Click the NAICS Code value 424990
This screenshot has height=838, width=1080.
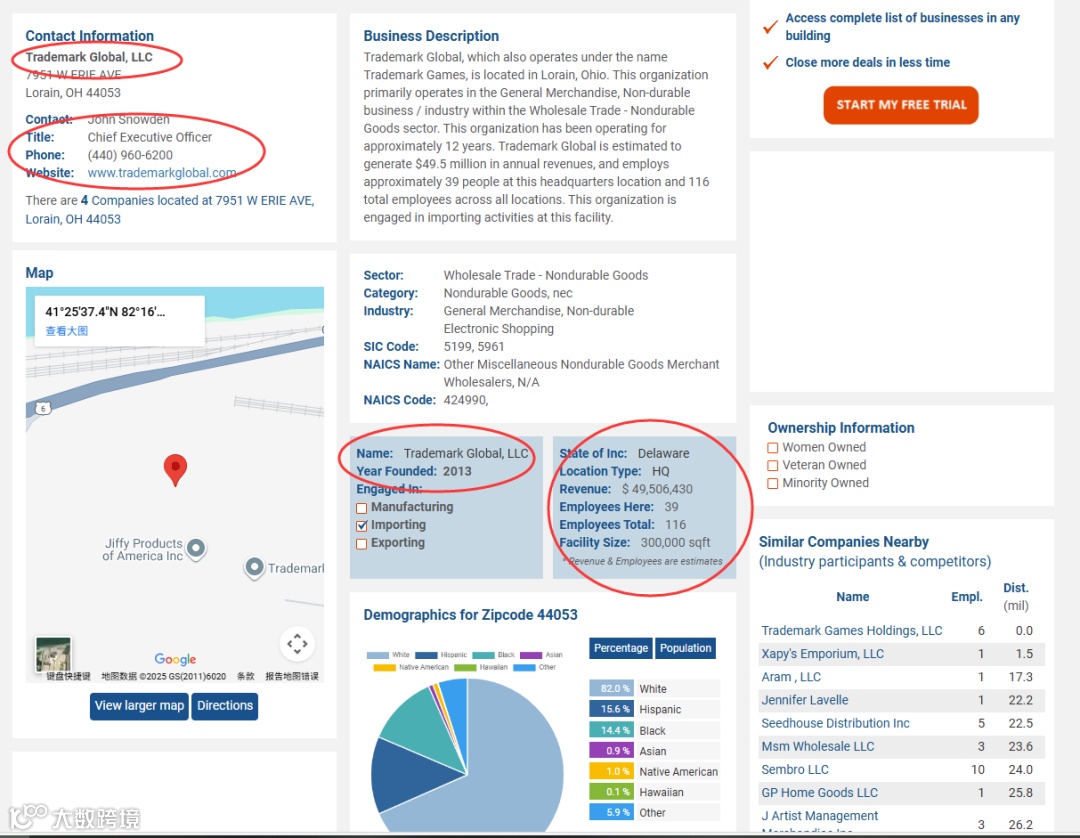pos(466,400)
